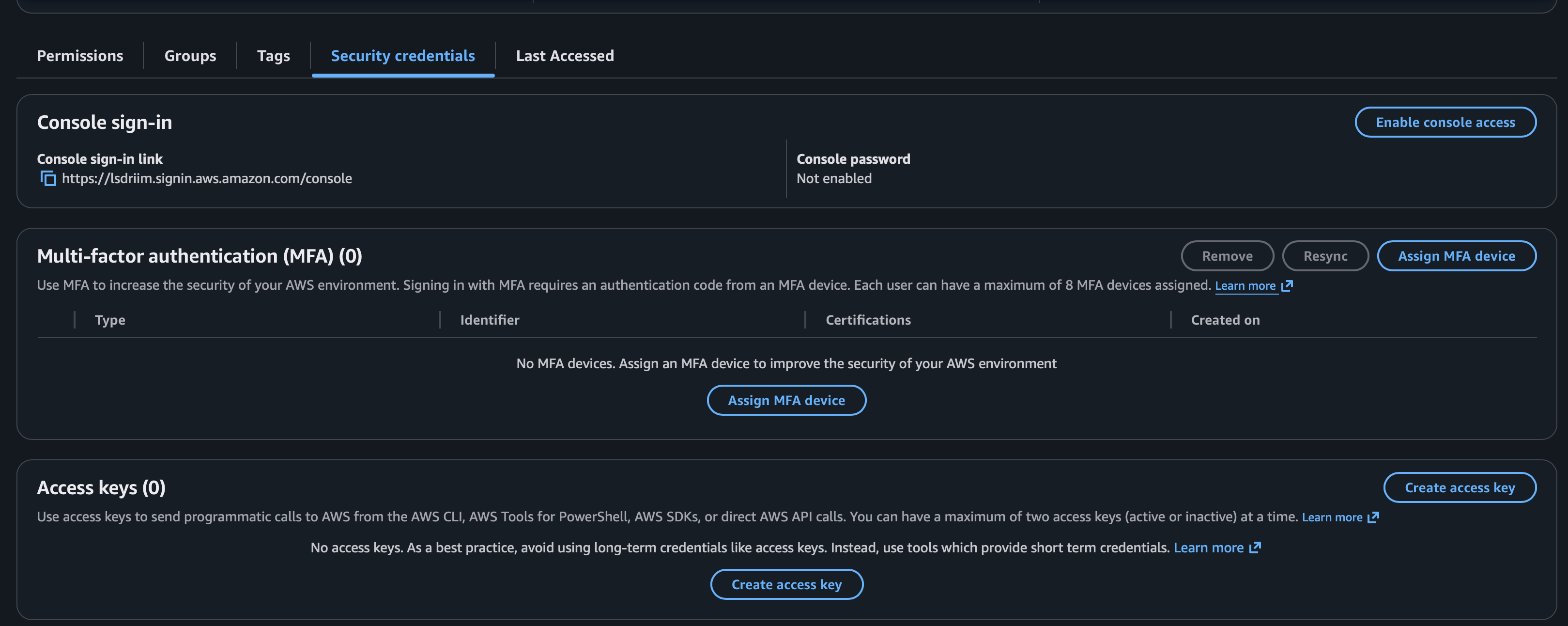Open MFA Learn more link

point(1245,285)
